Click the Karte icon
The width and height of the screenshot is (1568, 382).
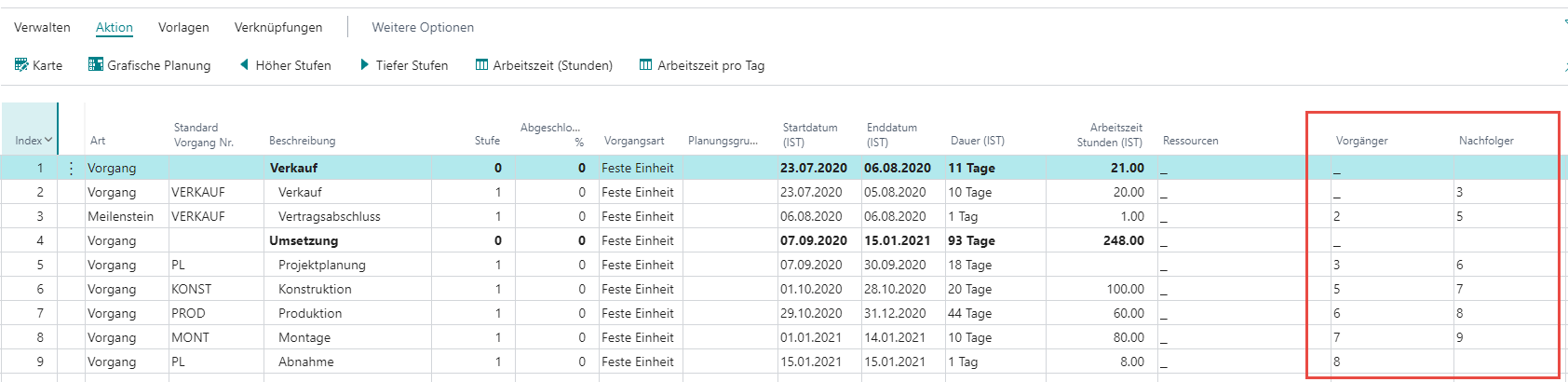[x=21, y=65]
